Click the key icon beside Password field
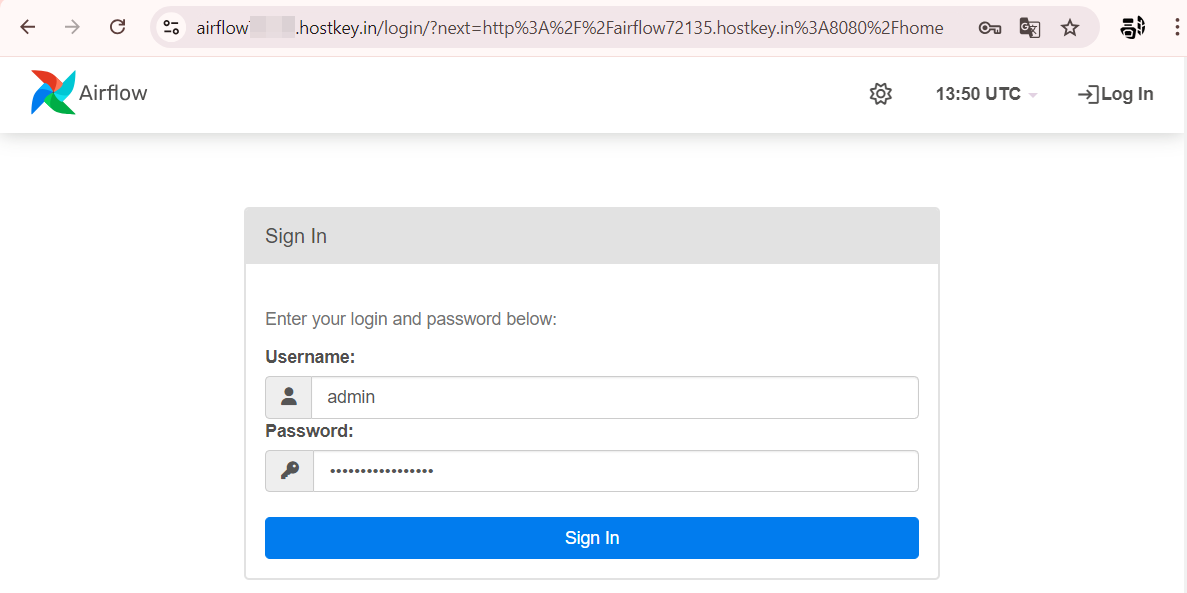1187x593 pixels. (x=289, y=471)
